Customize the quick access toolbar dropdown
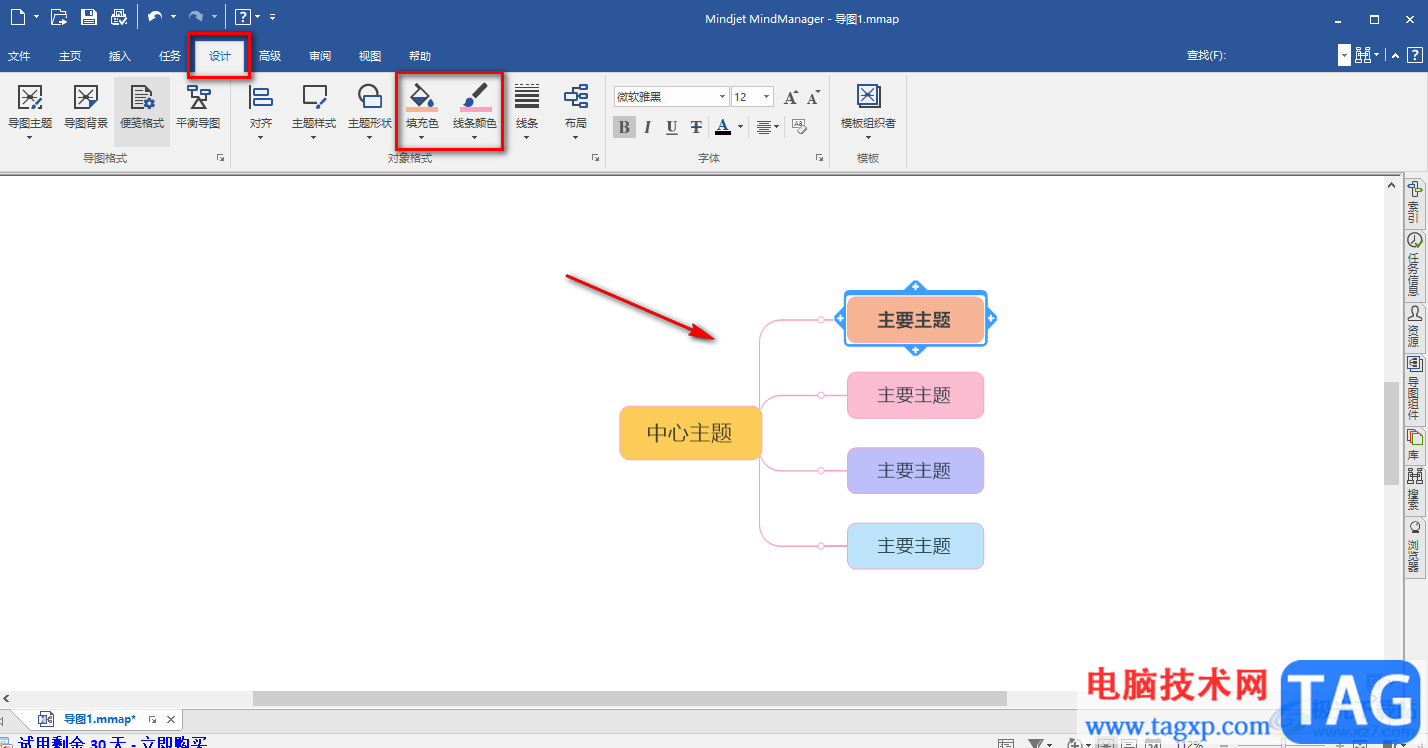 273,16
